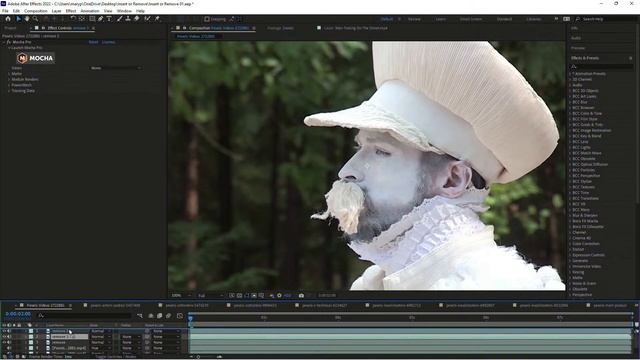Screen dimensions: 640x360
Task: Select the Roto Brush tool
Action: click(x=147, y=19)
